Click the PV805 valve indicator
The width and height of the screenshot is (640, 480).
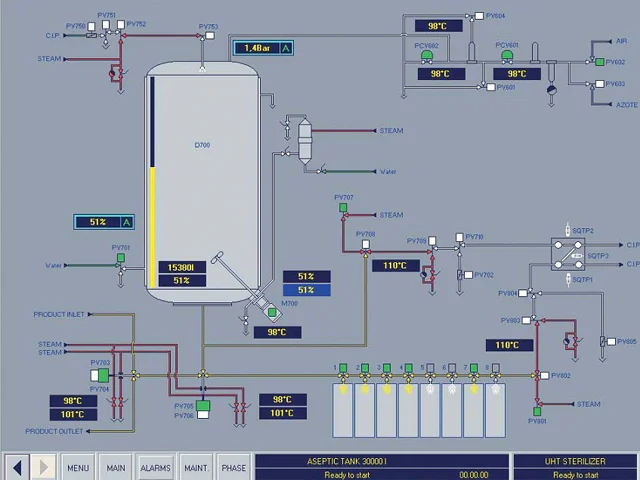pyautogui.click(x=611, y=342)
